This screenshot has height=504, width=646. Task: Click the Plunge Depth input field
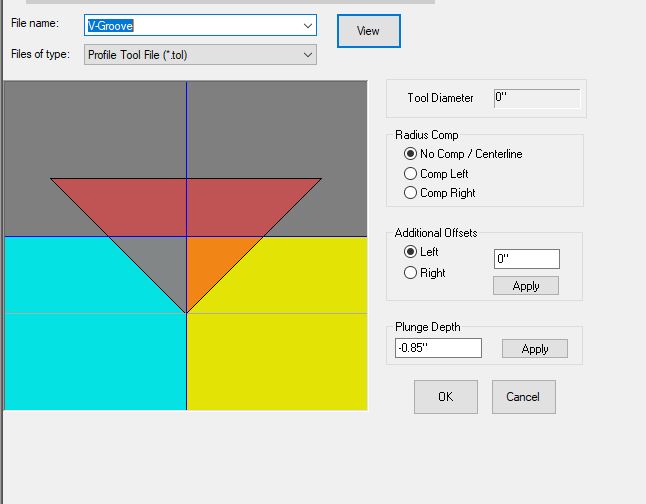point(438,348)
